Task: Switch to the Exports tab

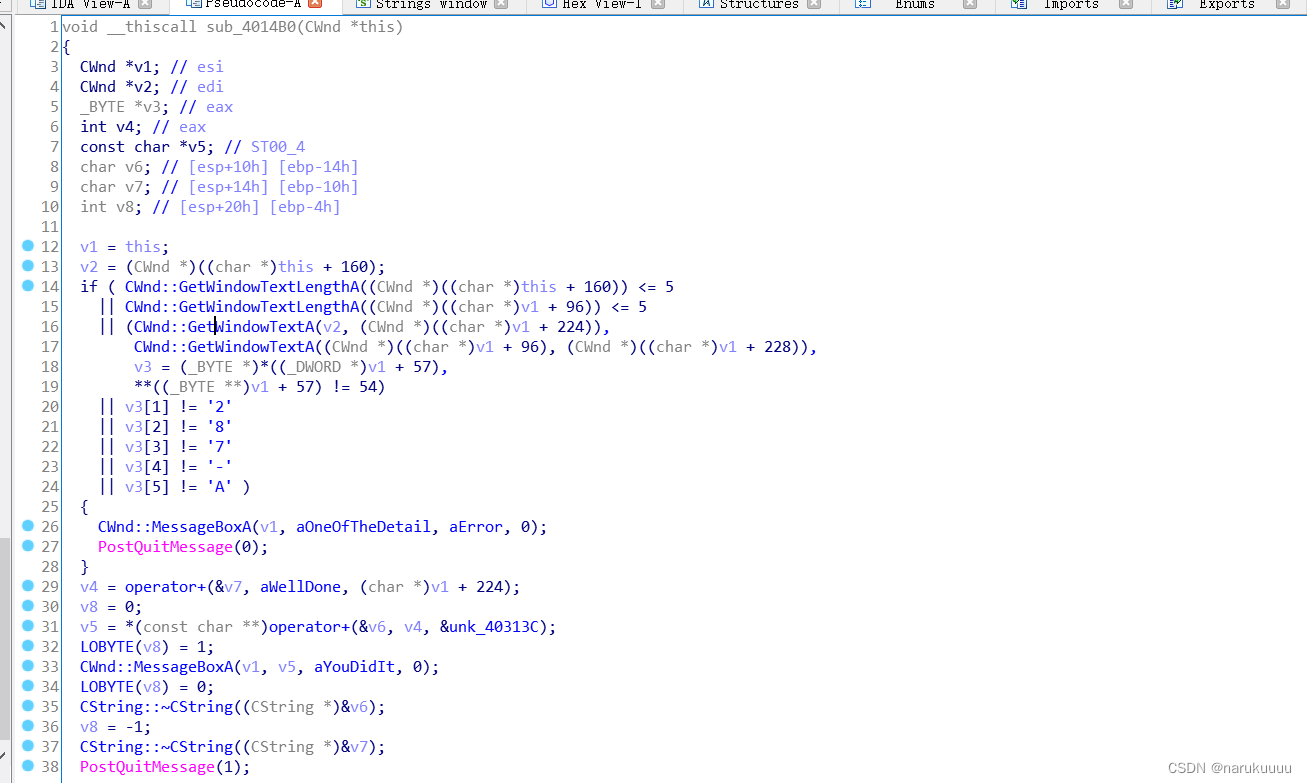Action: coord(1227,4)
